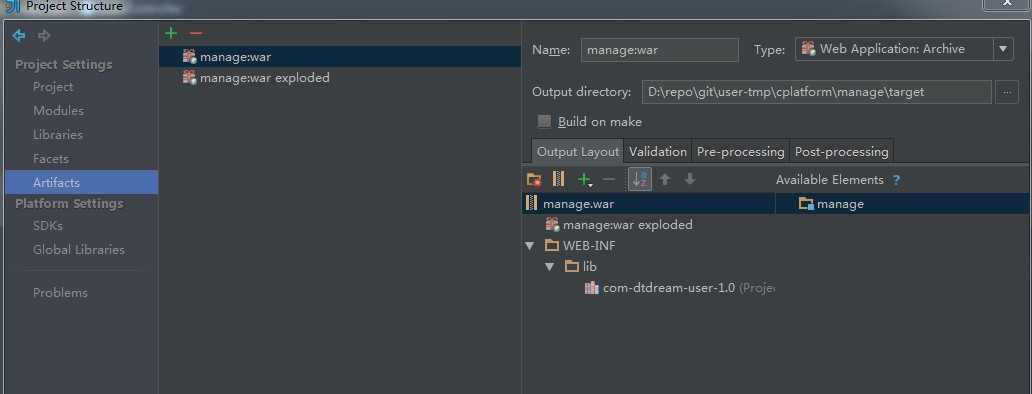The image size is (1032, 394).
Task: Click the create archive icon in layout toolbar
Action: click(558, 178)
